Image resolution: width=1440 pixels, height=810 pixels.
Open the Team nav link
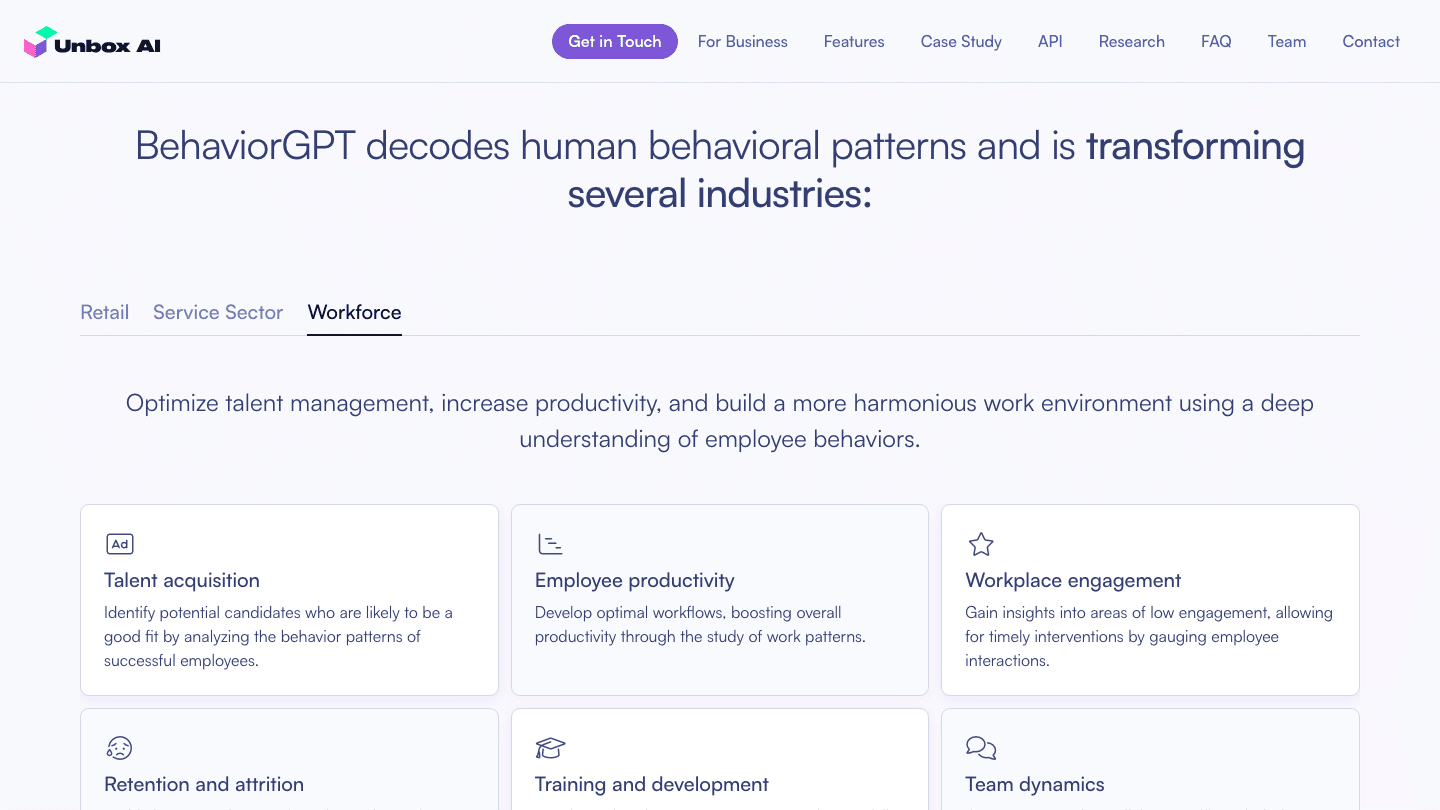pyautogui.click(x=1287, y=42)
